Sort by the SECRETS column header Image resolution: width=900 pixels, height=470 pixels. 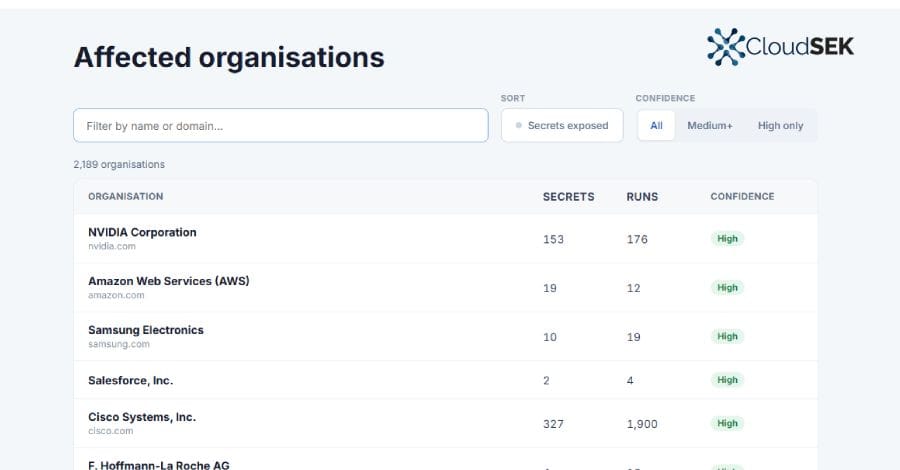[x=568, y=196]
